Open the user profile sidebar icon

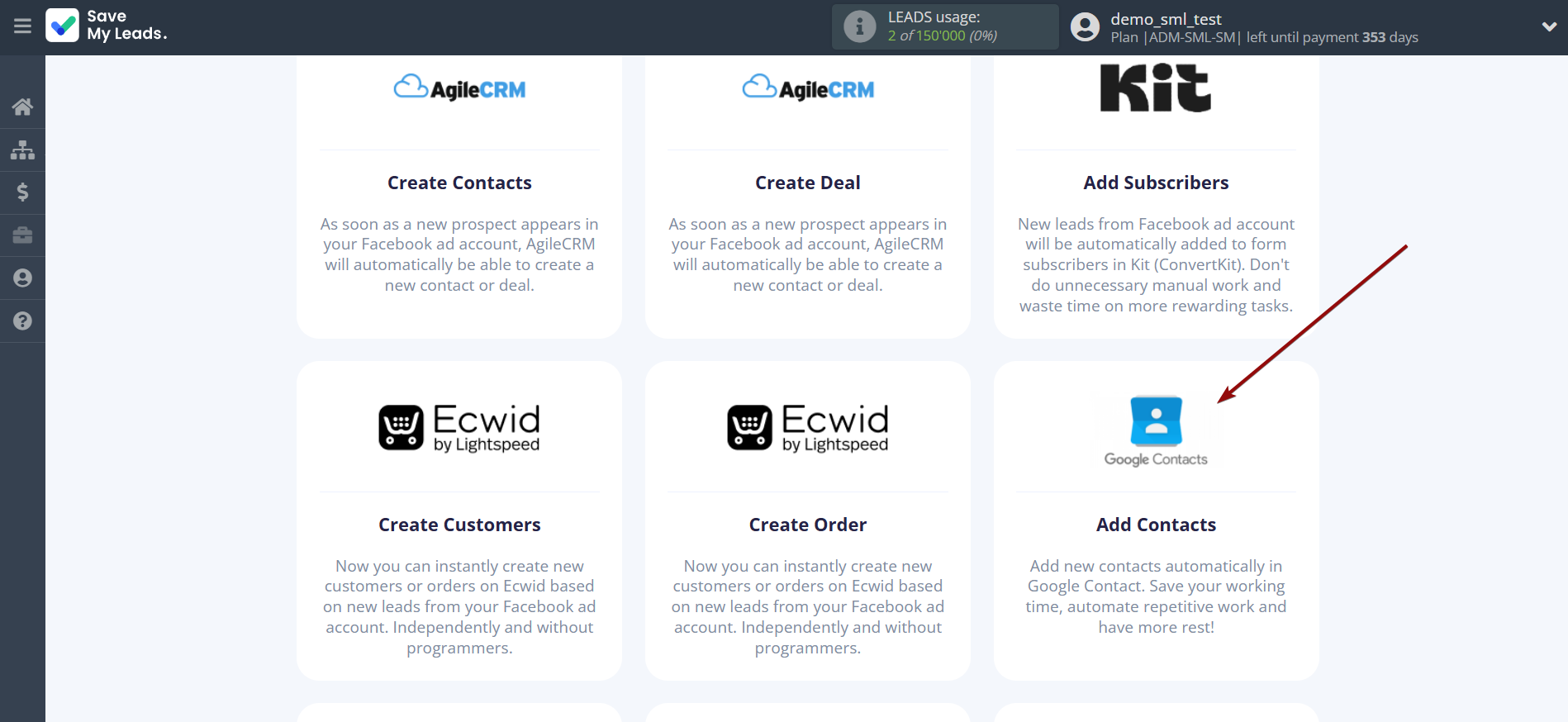(x=22, y=278)
